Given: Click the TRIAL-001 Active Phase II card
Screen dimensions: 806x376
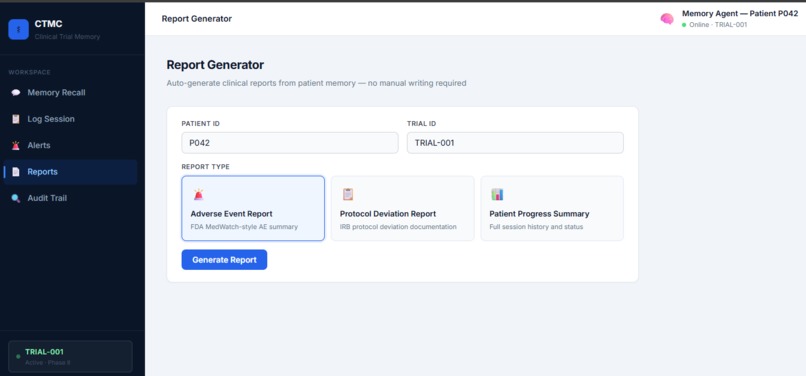Looking at the screenshot, I should [70, 356].
